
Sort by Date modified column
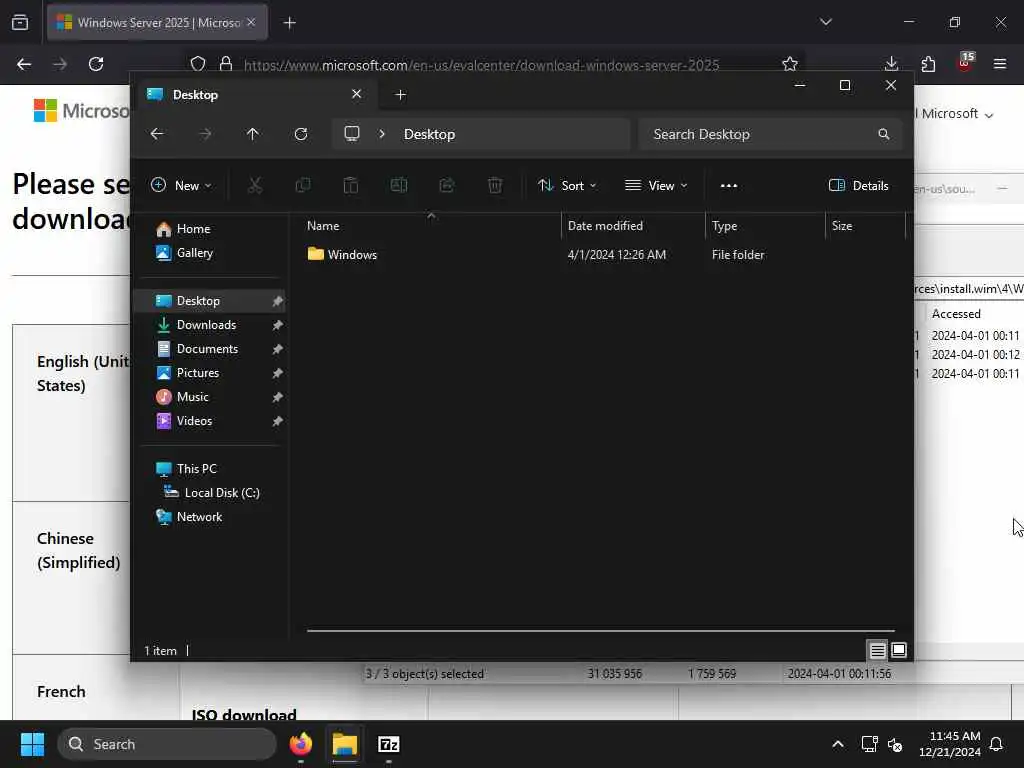point(633,226)
